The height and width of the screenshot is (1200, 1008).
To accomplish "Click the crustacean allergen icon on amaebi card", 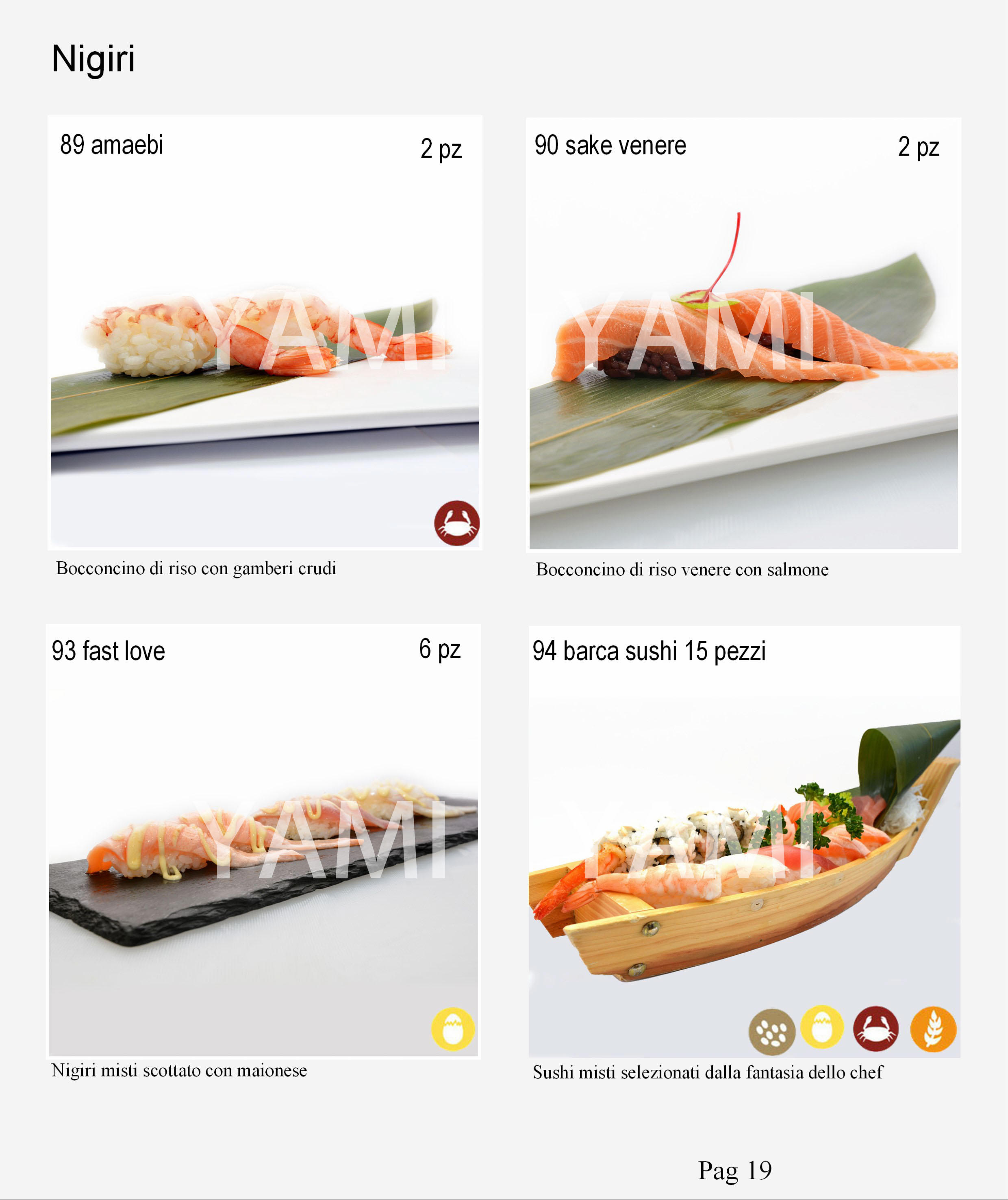I will point(456,523).
